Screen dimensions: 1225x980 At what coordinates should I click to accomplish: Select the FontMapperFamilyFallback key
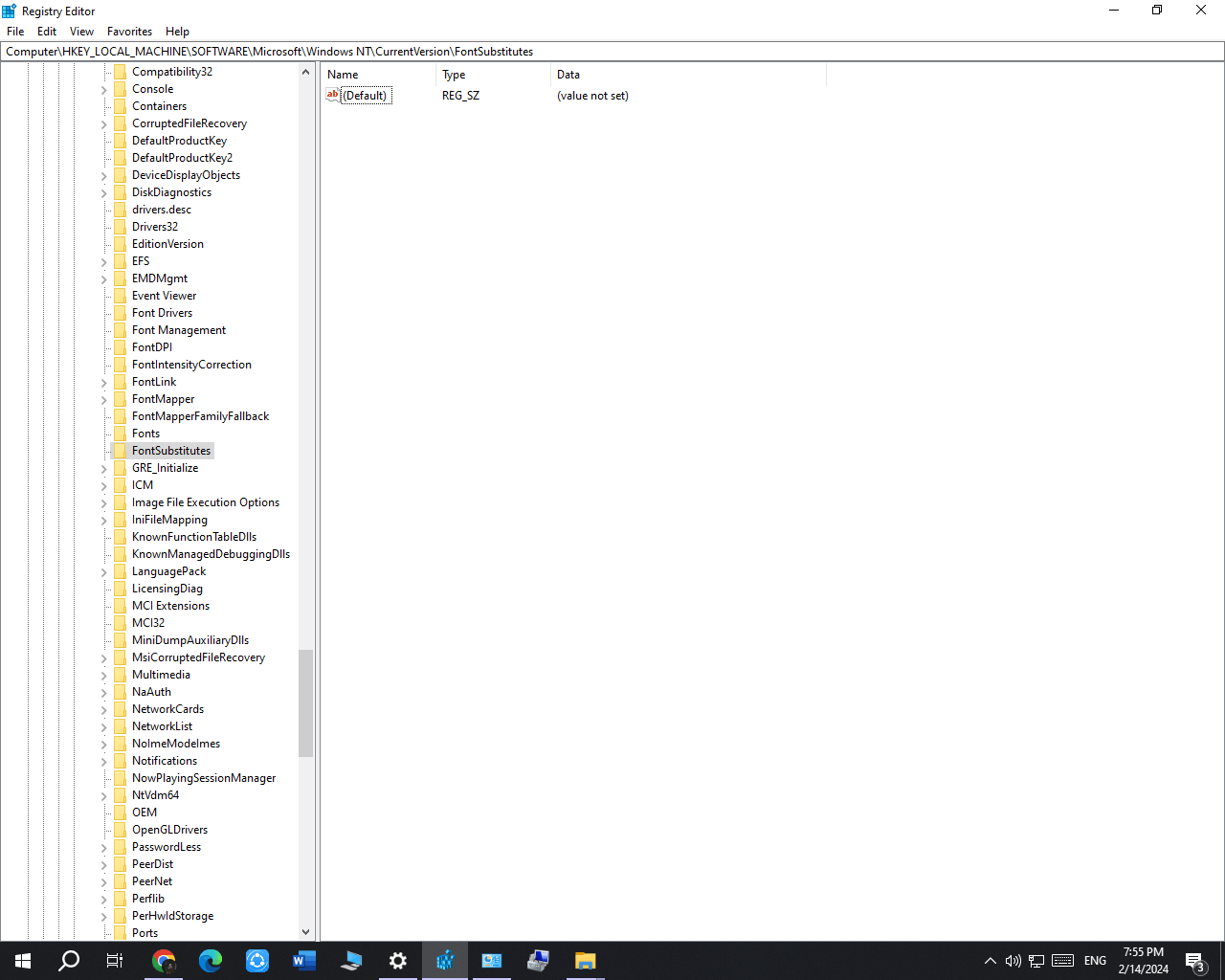(x=200, y=416)
